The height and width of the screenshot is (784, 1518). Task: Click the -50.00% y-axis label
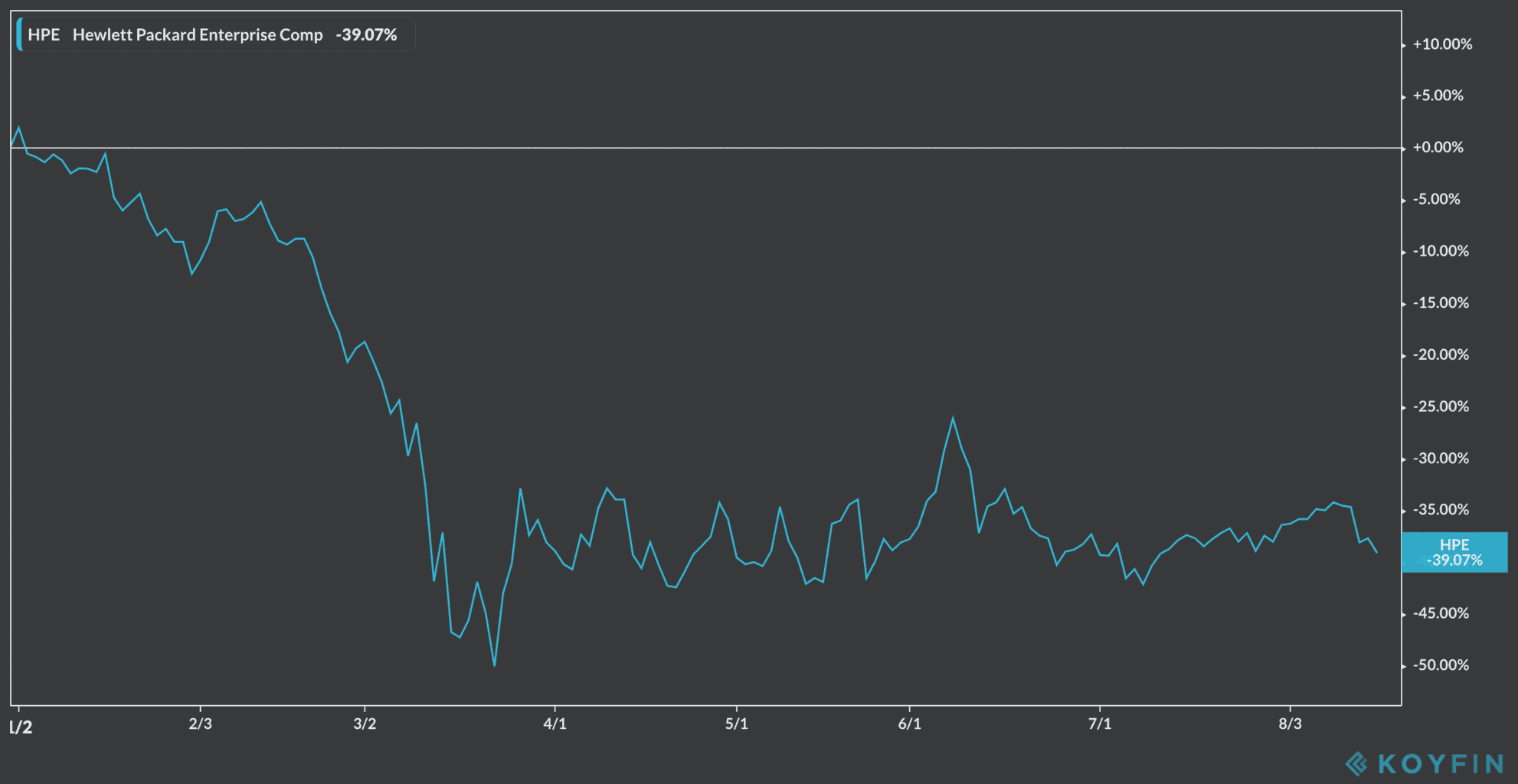(x=1441, y=665)
